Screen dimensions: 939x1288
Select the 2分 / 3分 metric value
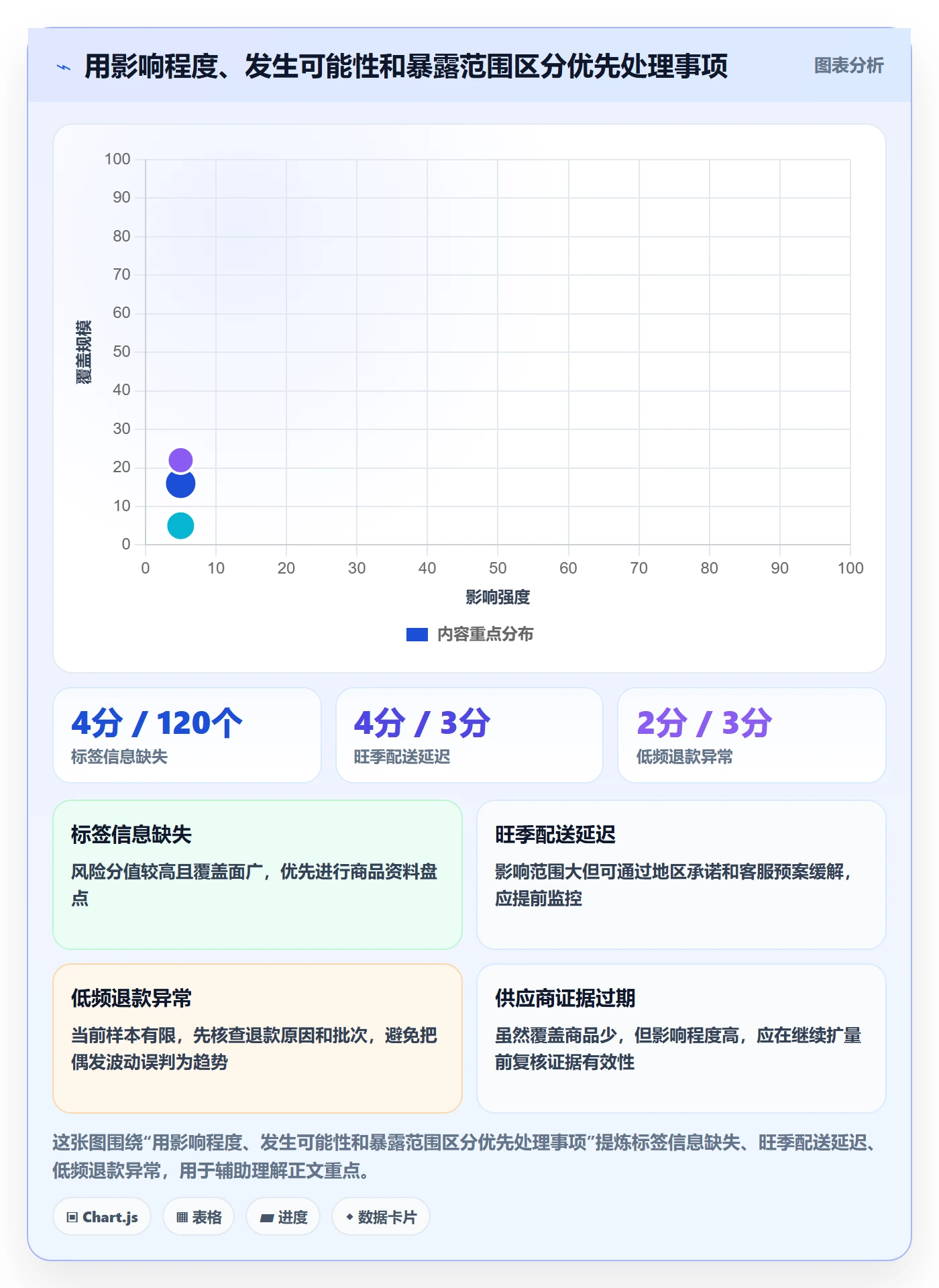704,723
